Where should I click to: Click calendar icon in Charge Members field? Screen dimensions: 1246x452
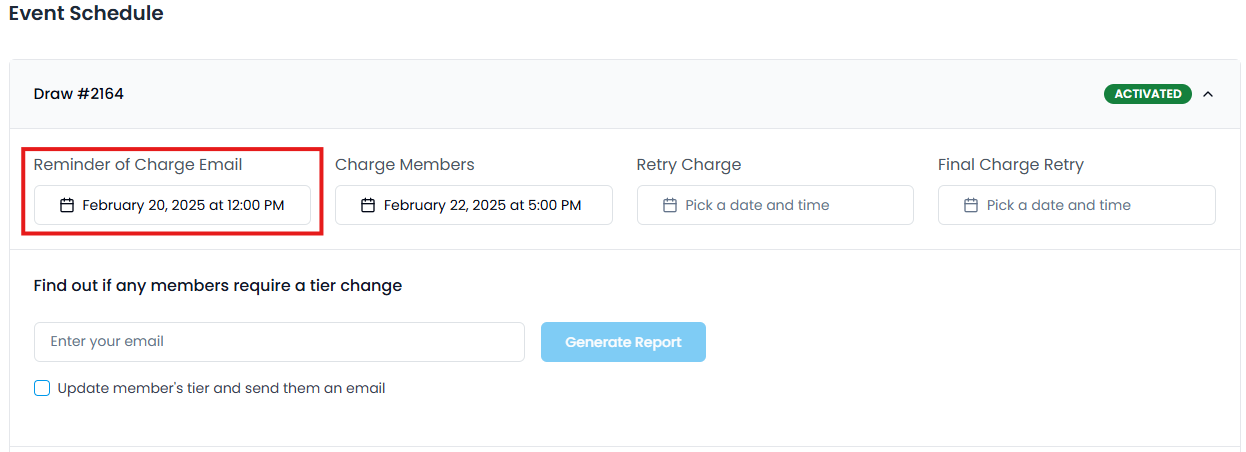coord(368,205)
